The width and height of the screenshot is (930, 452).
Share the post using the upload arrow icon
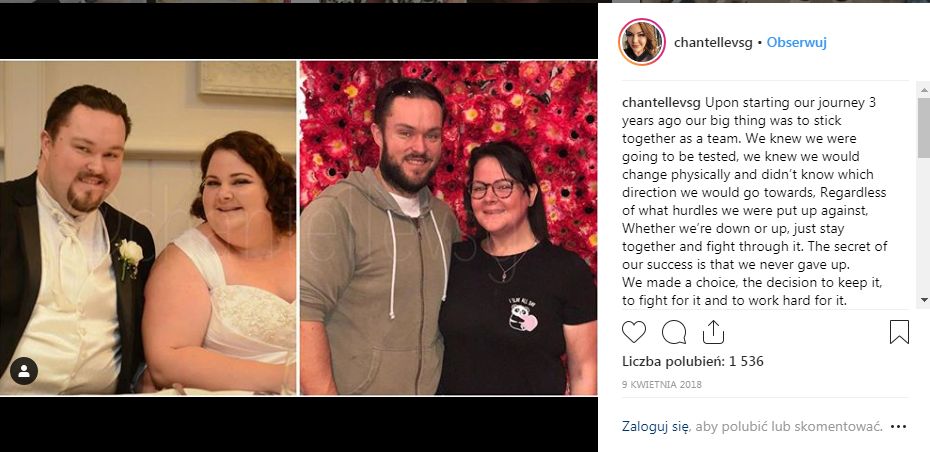coord(714,332)
